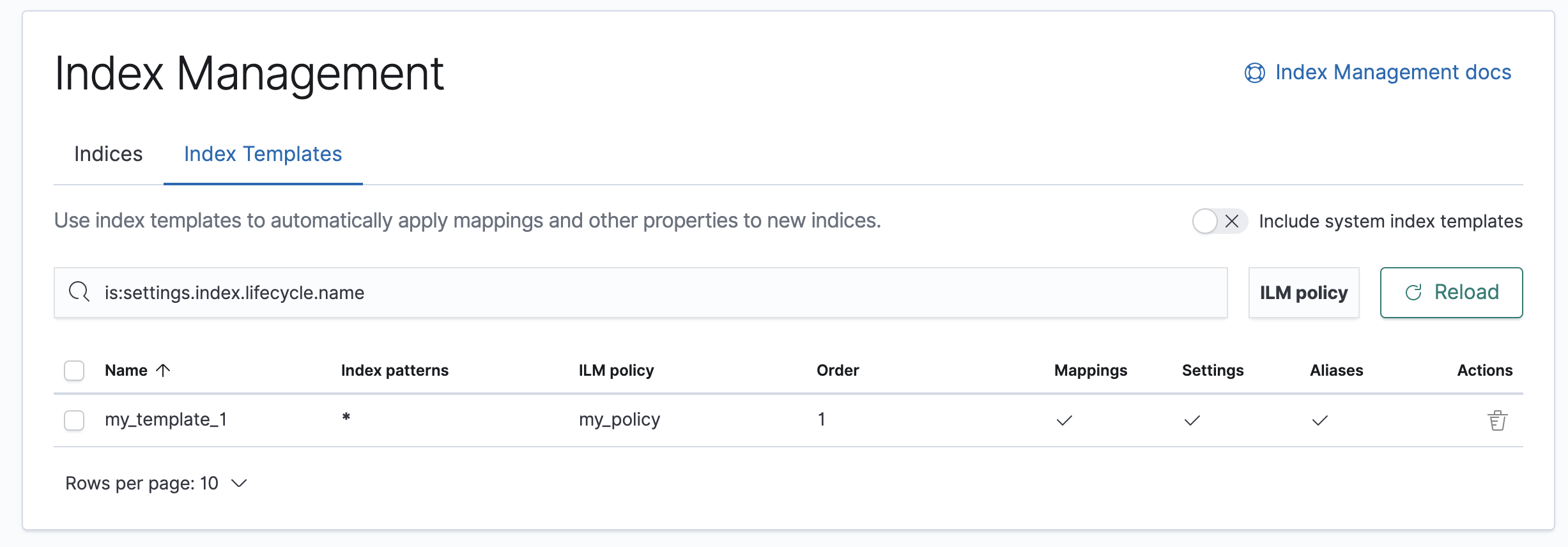This screenshot has height=547, width=1568.
Task: Click the refresh icon in Reload button
Action: (x=1413, y=293)
